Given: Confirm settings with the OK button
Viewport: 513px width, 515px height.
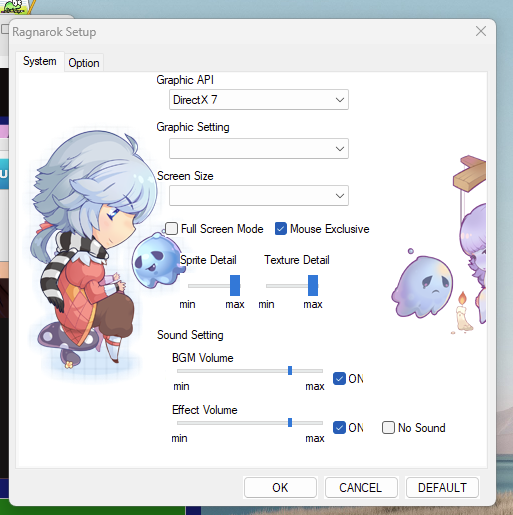Looking at the screenshot, I should click(x=280, y=487).
